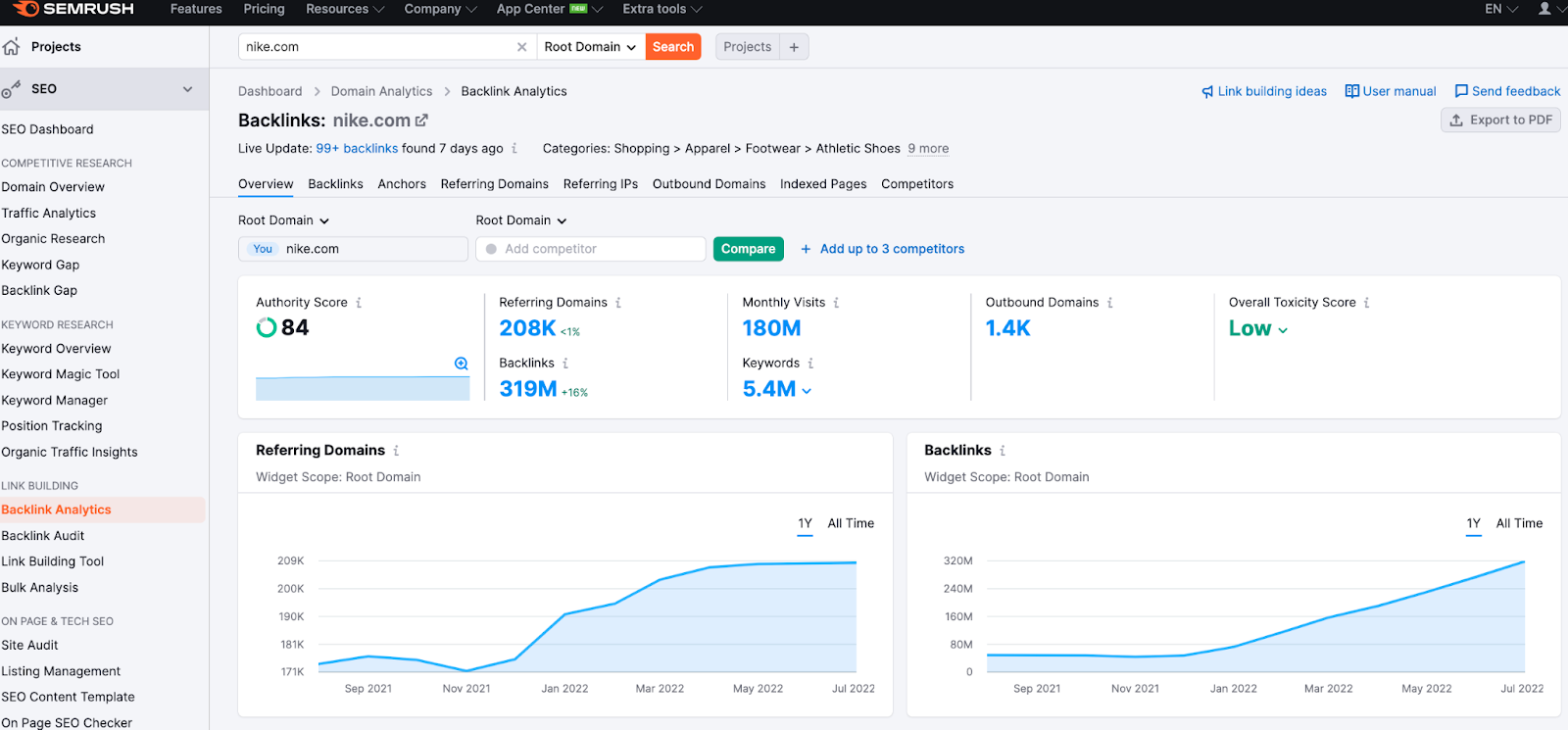
Task: Click the Referring Domains line chart
Action: click(587, 617)
